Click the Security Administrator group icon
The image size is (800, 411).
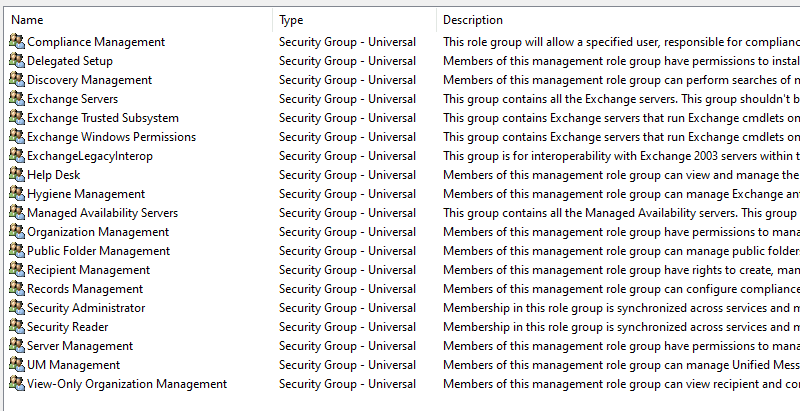click(x=17, y=308)
